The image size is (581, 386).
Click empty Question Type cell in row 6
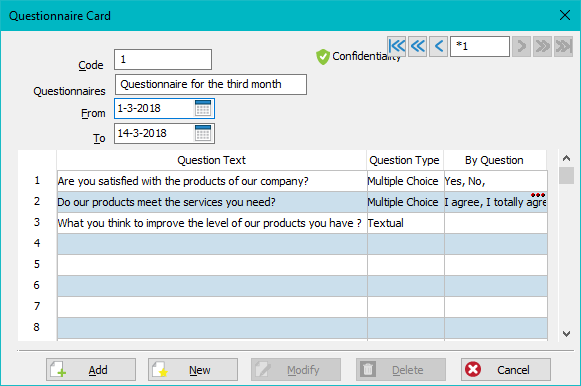pyautogui.click(x=406, y=286)
